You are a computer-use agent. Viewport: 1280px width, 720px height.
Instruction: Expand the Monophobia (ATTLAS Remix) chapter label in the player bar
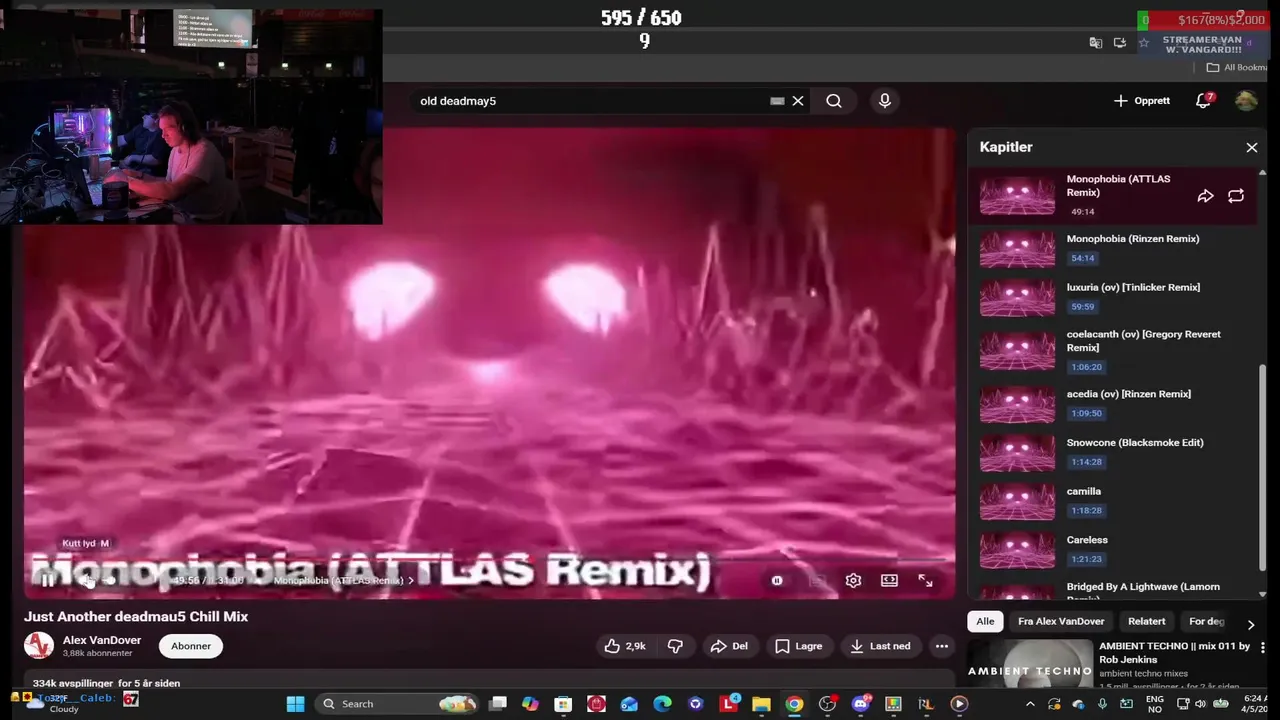pyautogui.click(x=343, y=580)
